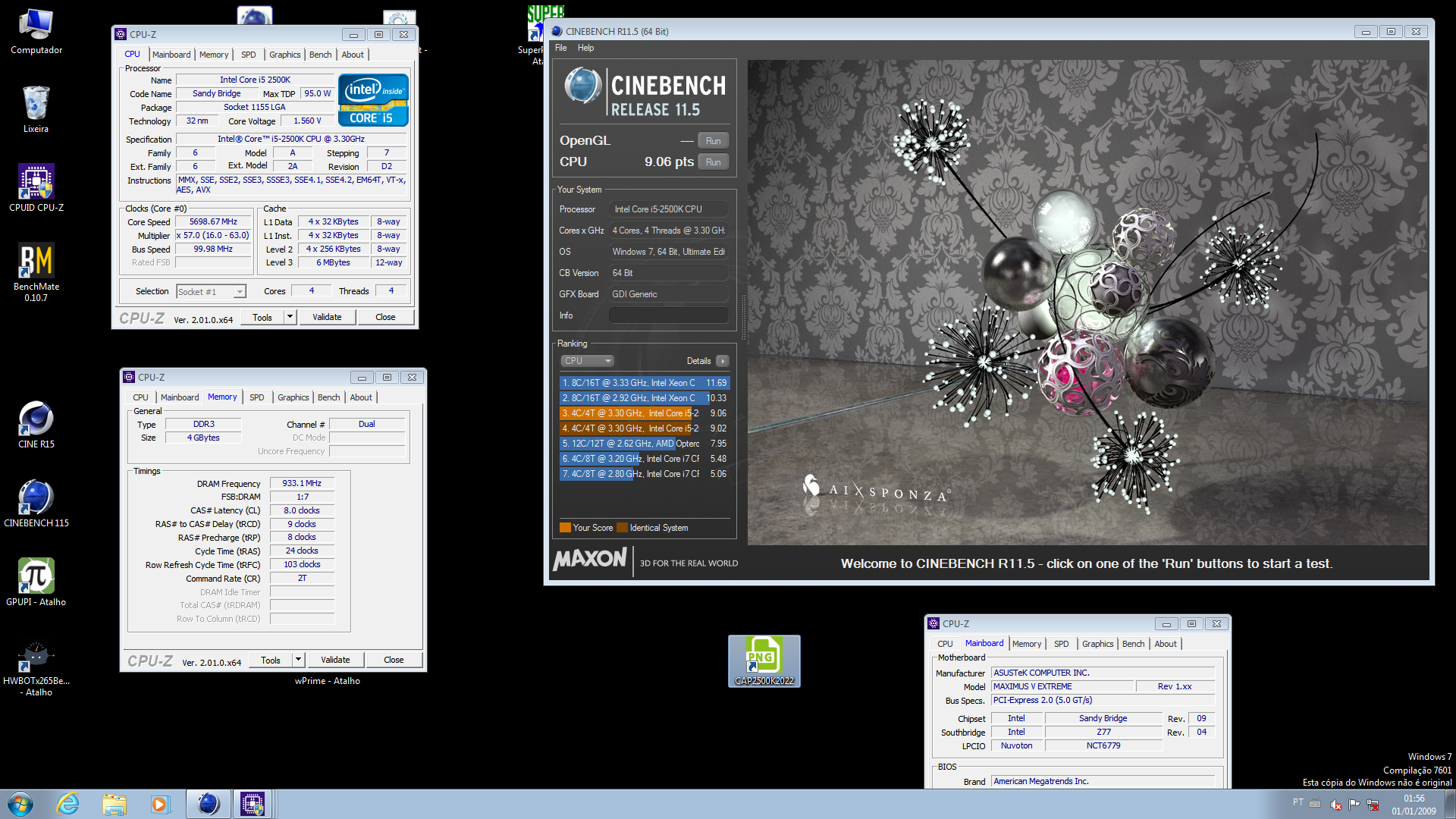Image resolution: width=1456 pixels, height=819 pixels.
Task: Click Core Speed value 5698.67 MHz
Action: point(213,221)
